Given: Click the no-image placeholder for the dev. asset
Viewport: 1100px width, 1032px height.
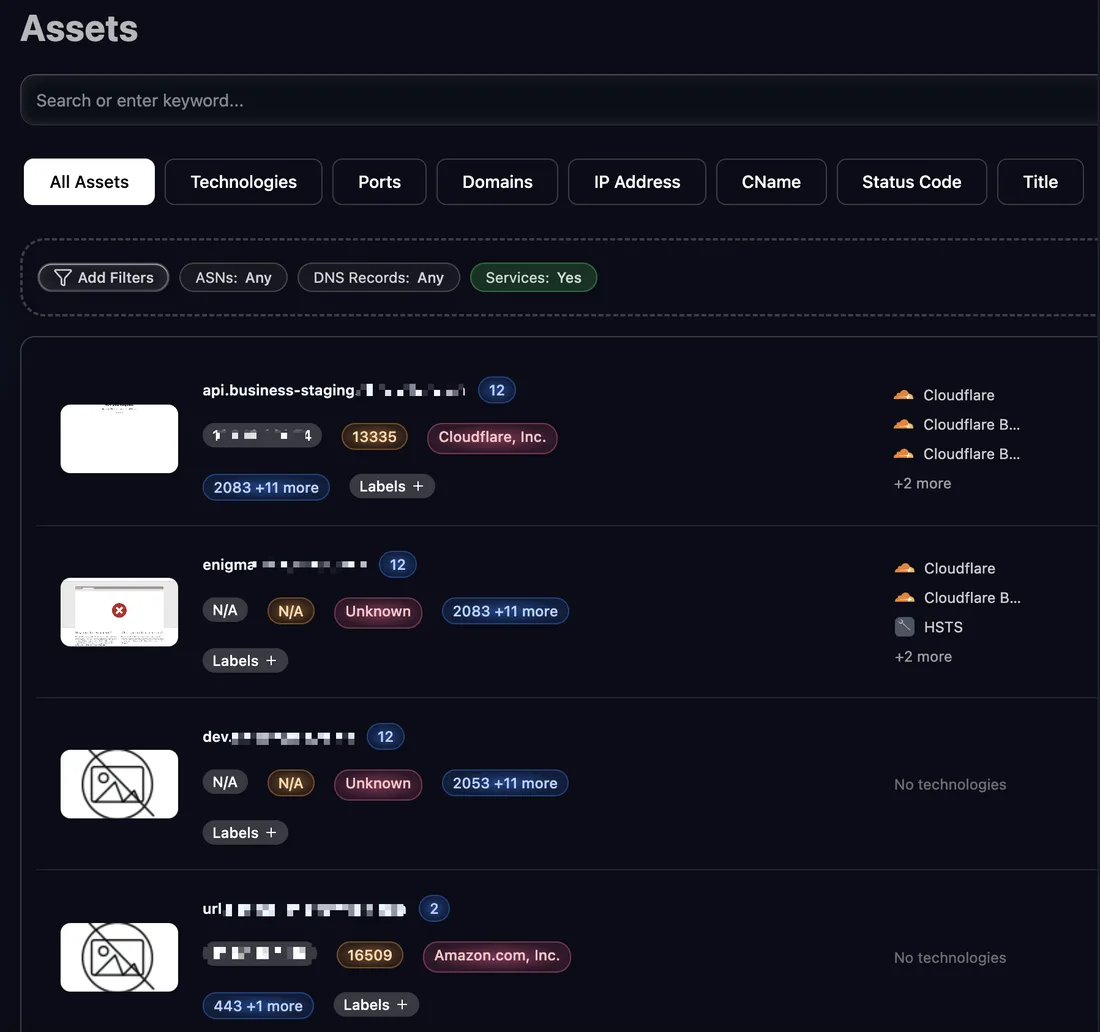Looking at the screenshot, I should 119,784.
